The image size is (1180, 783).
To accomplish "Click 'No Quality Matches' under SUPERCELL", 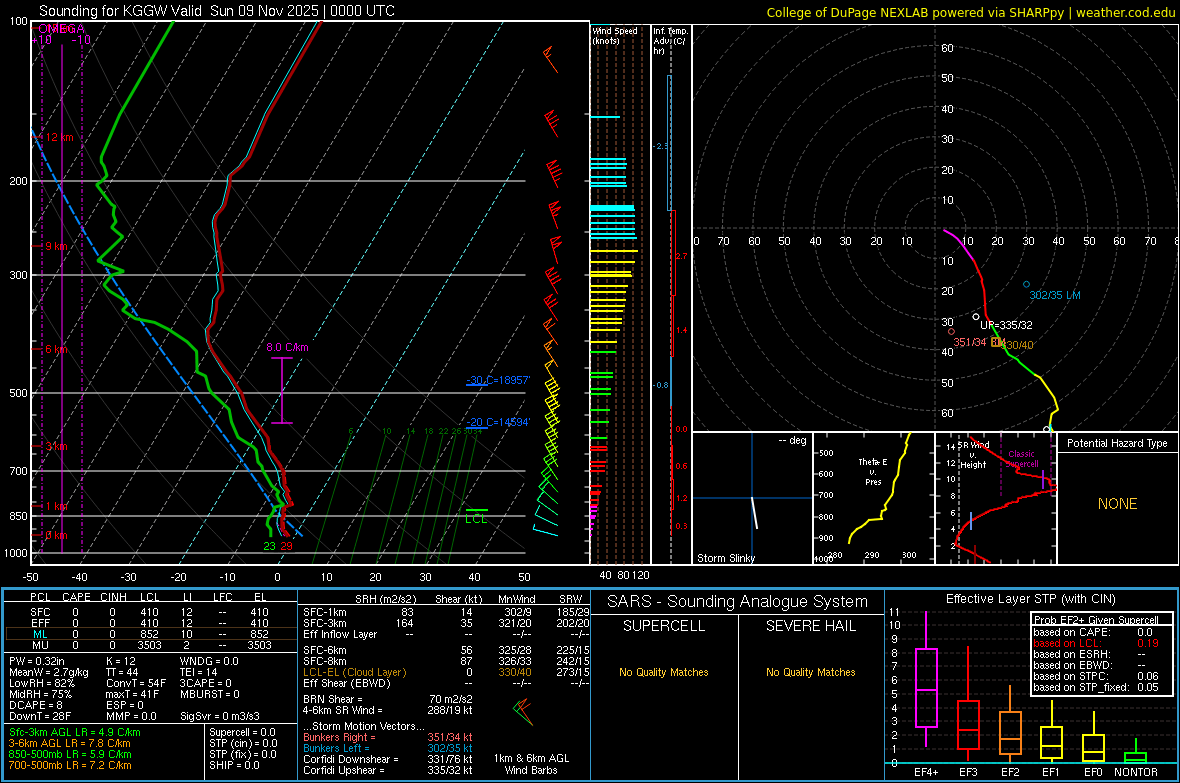I will (x=664, y=672).
